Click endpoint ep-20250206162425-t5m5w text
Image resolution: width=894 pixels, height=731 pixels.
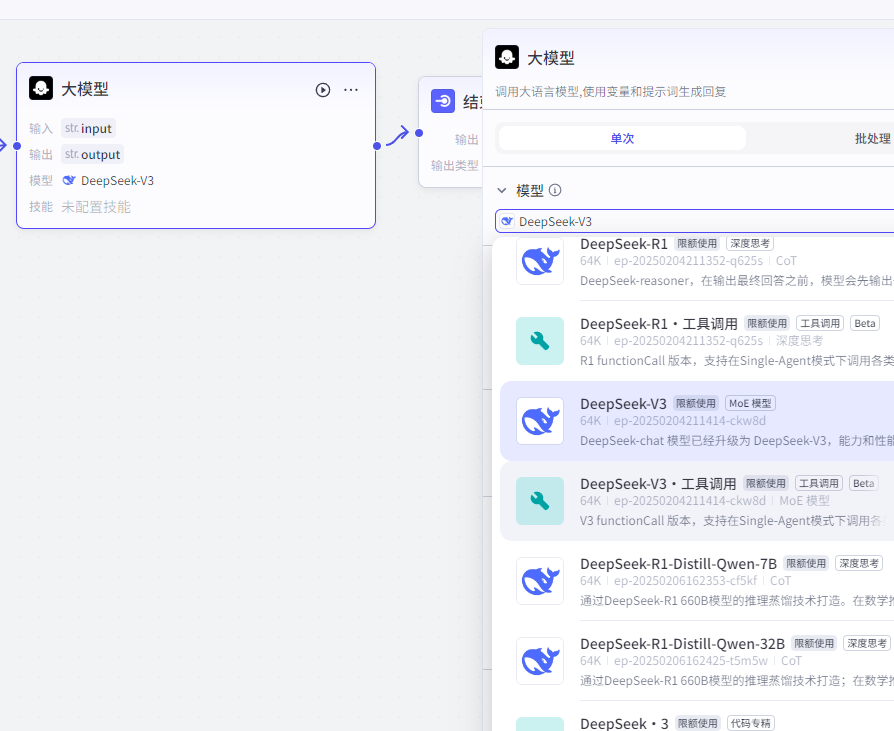(690, 660)
